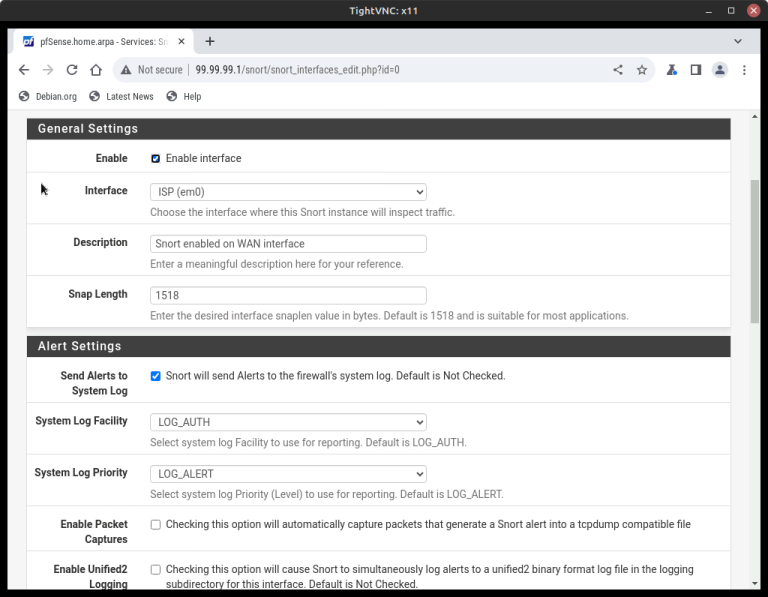Open the Chrome three-dot menu
This screenshot has width=768, height=597.
tap(744, 70)
